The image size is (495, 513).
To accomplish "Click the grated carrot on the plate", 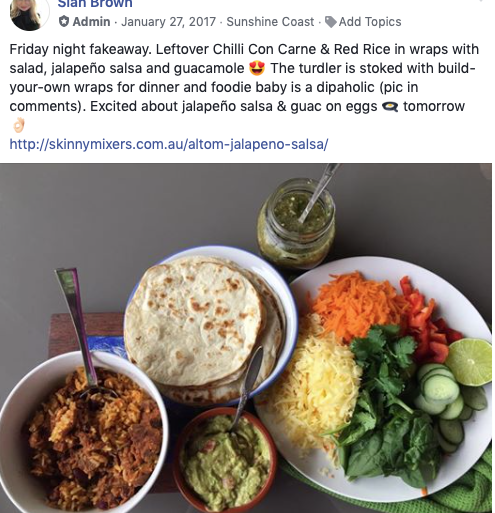I will coord(358,304).
